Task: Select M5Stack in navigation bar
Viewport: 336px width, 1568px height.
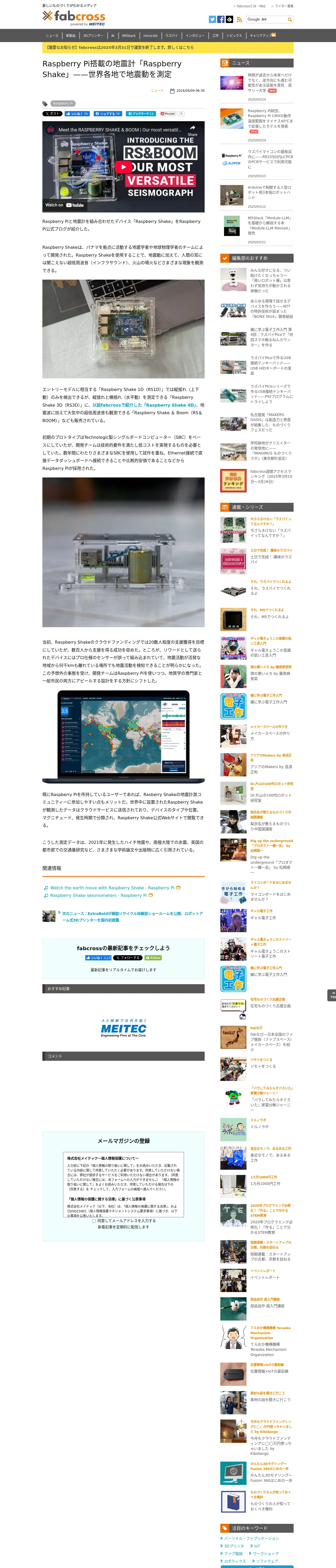Action: point(129,35)
